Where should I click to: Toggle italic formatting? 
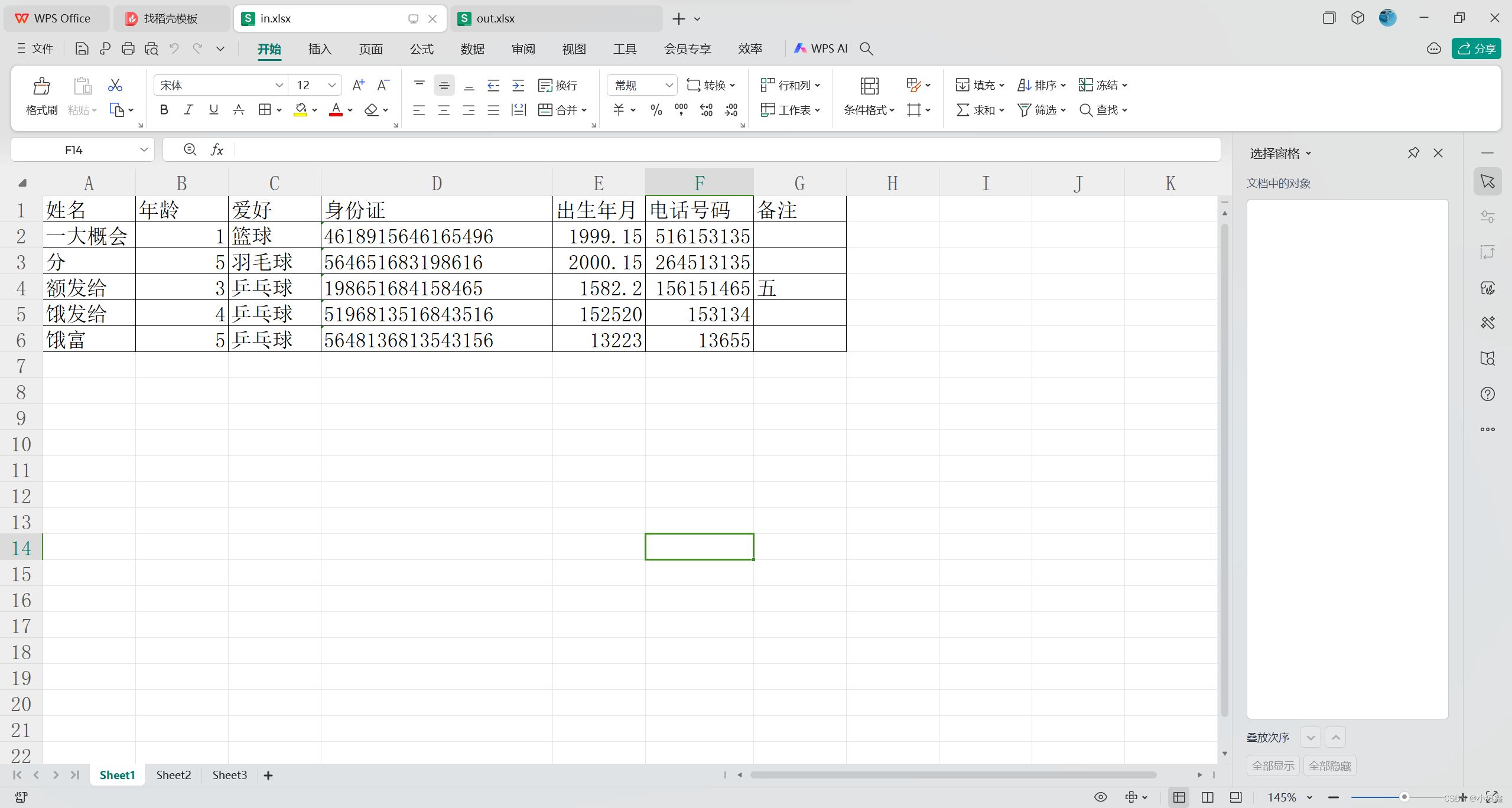coord(188,110)
